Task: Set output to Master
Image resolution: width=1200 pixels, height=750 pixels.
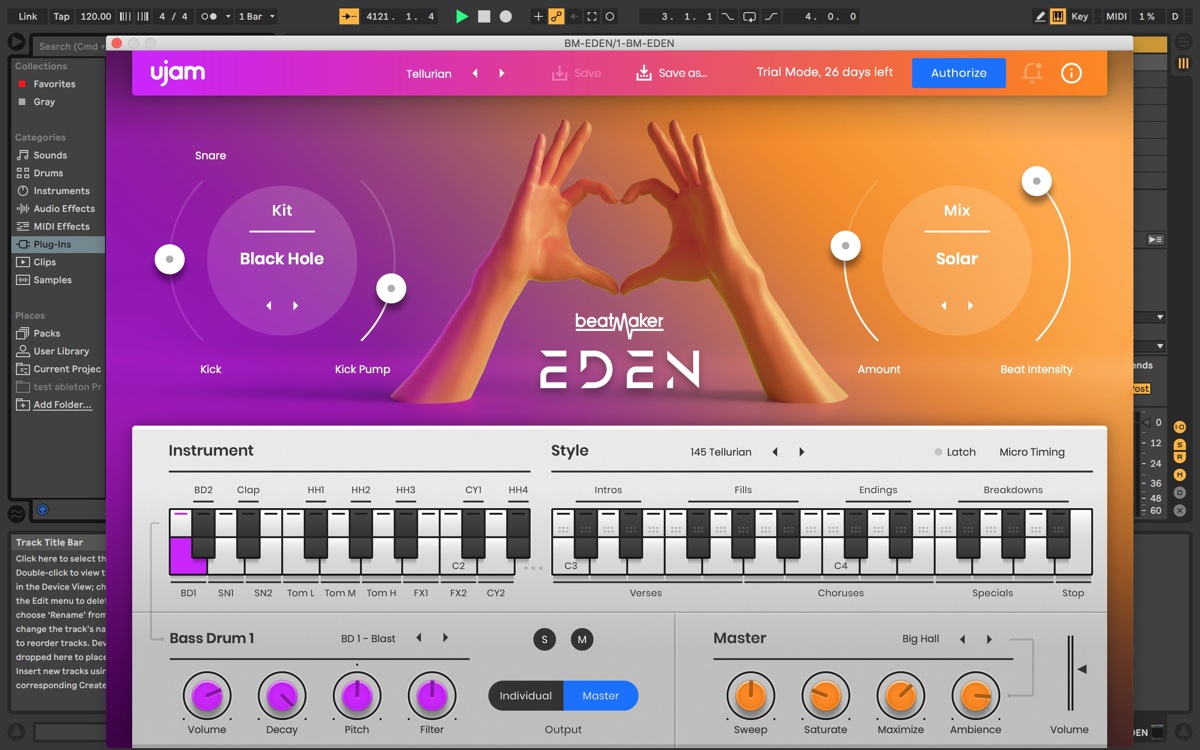Action: click(x=601, y=696)
